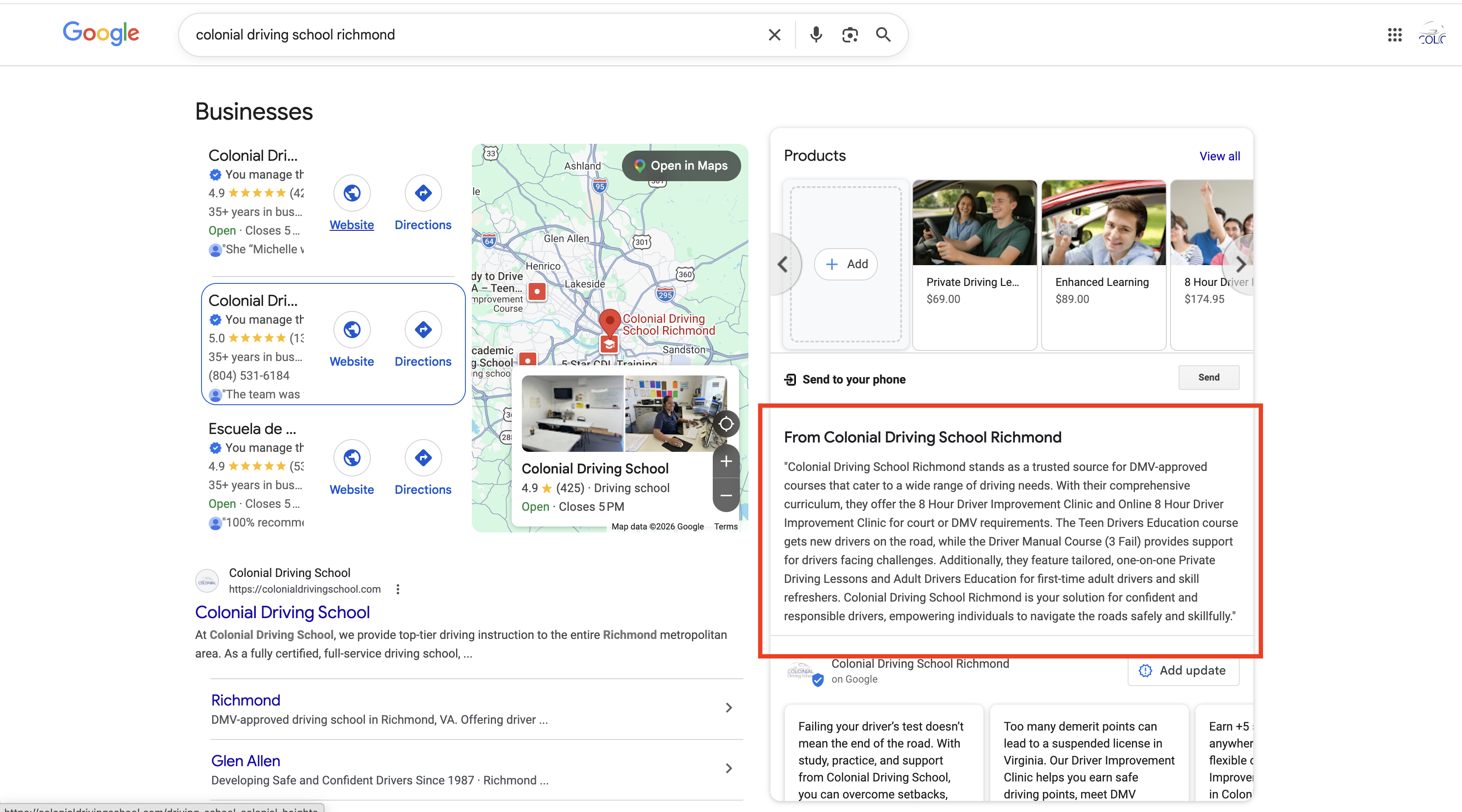The image size is (1462, 812).
Task: Click View all products link
Action: (1220, 156)
